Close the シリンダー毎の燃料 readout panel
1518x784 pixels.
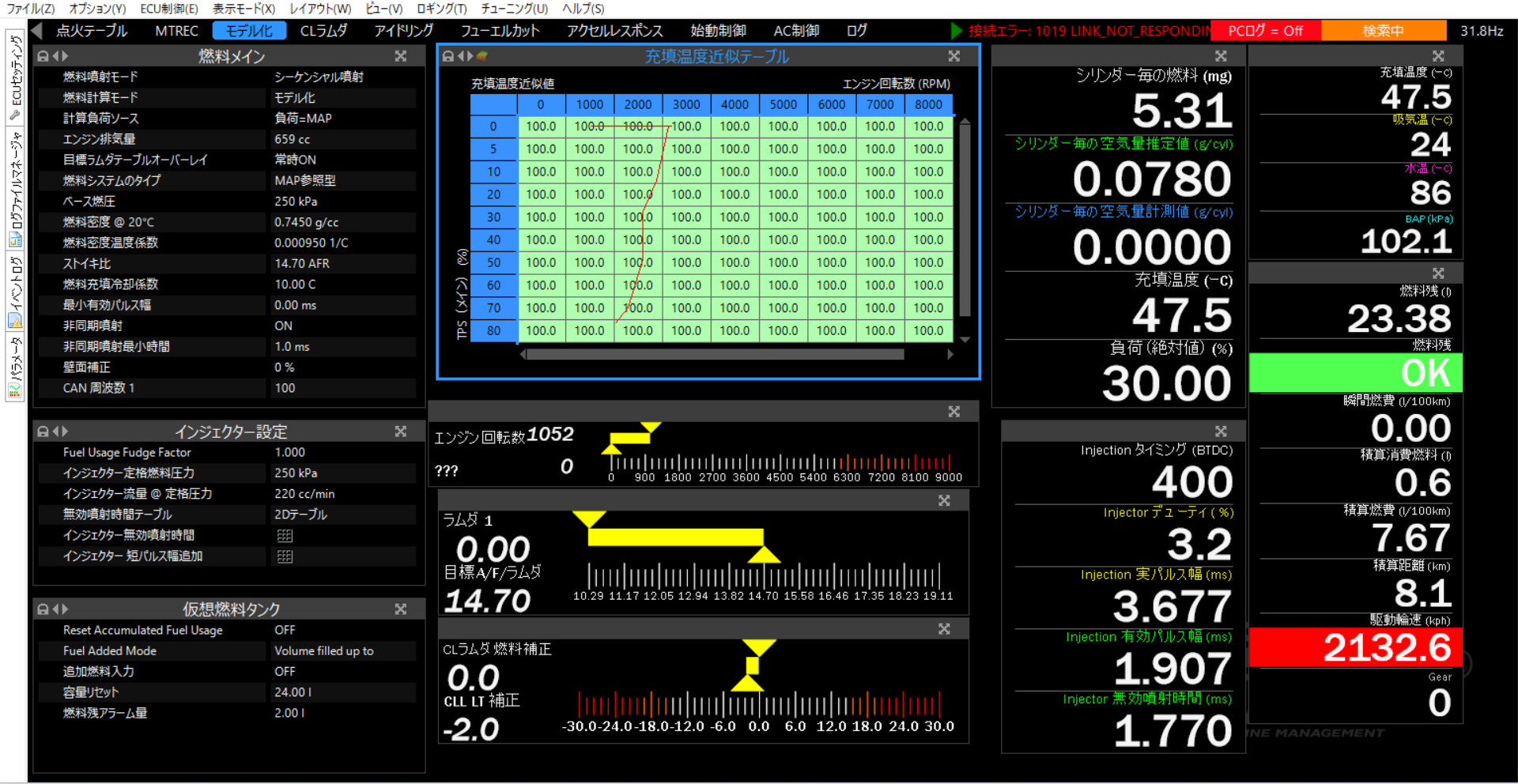click(1222, 56)
